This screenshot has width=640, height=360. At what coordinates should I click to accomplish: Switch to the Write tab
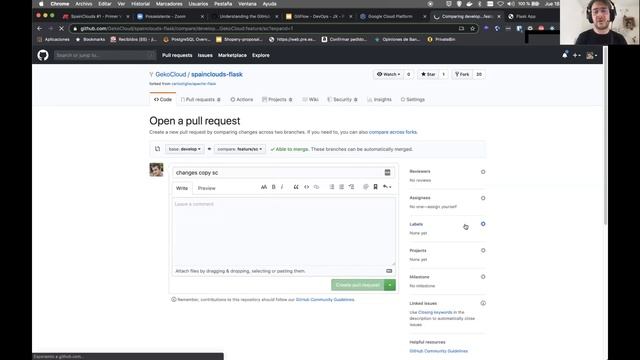click(182, 188)
